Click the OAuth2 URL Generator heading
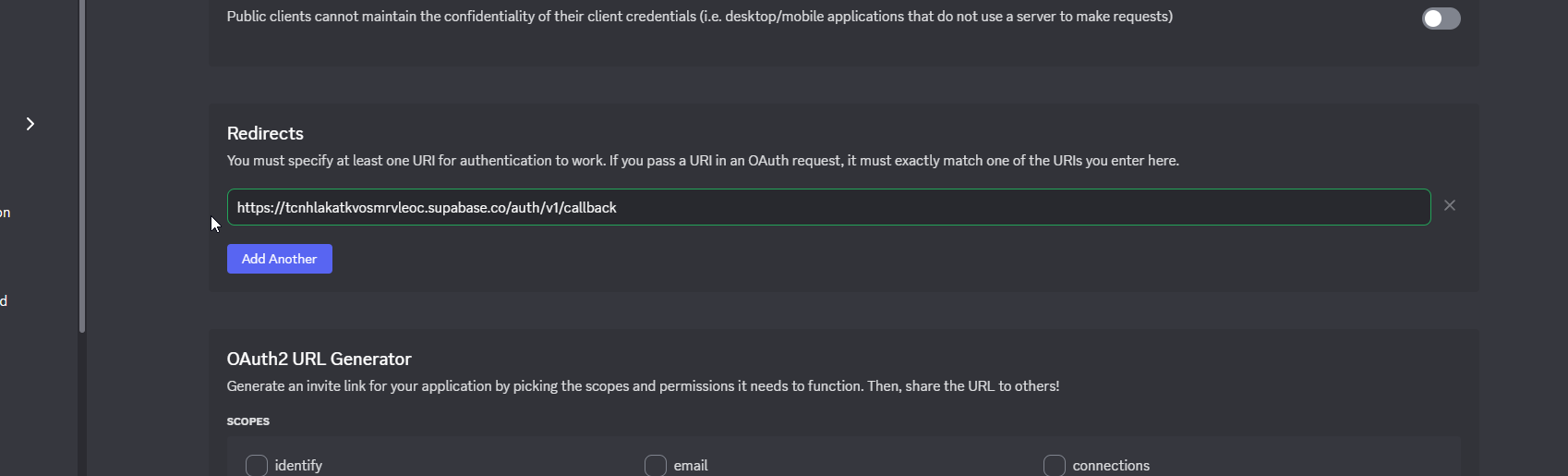This screenshot has height=476, width=1568. [319, 359]
